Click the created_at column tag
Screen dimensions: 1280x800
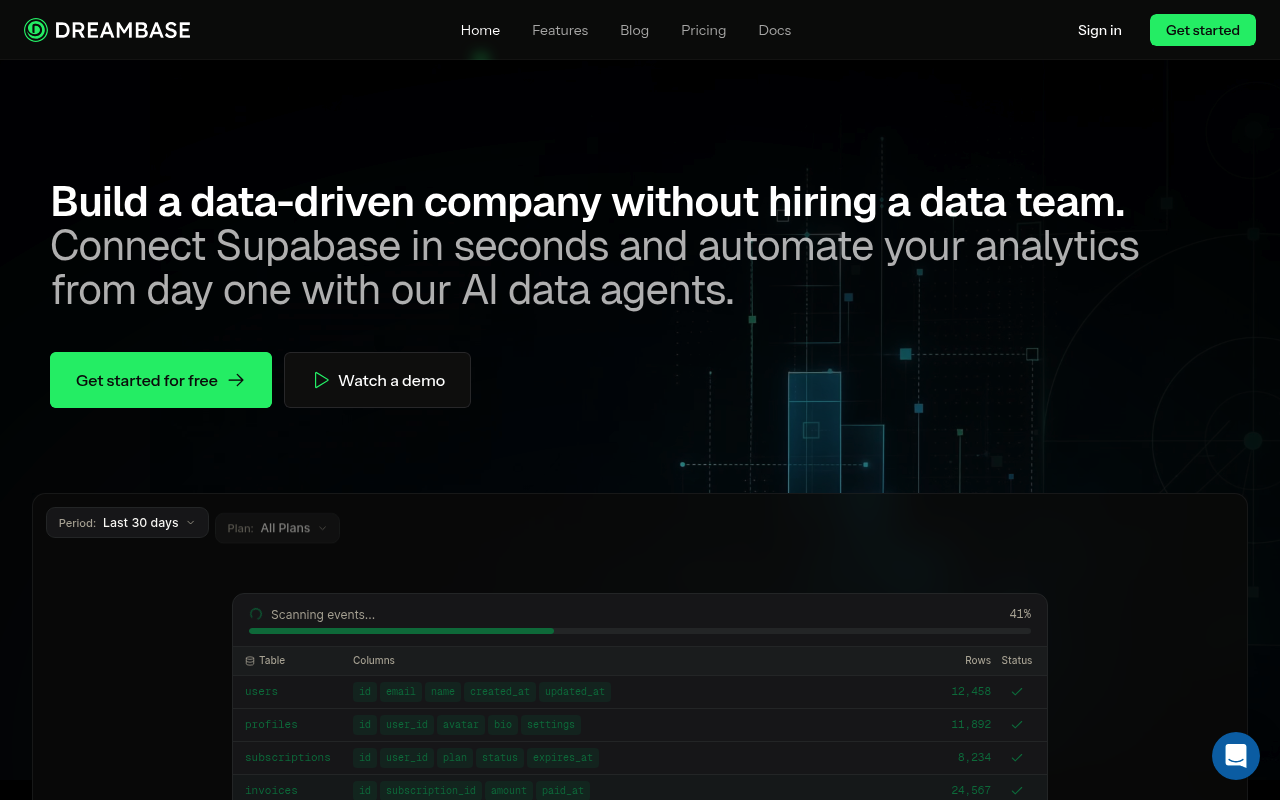click(x=500, y=691)
